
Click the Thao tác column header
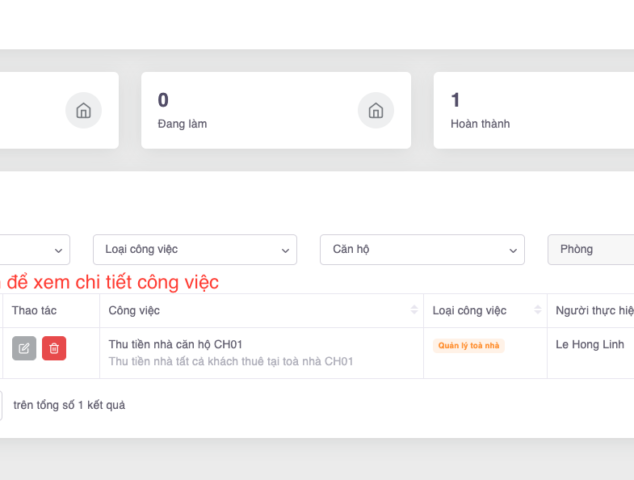[x=34, y=311]
